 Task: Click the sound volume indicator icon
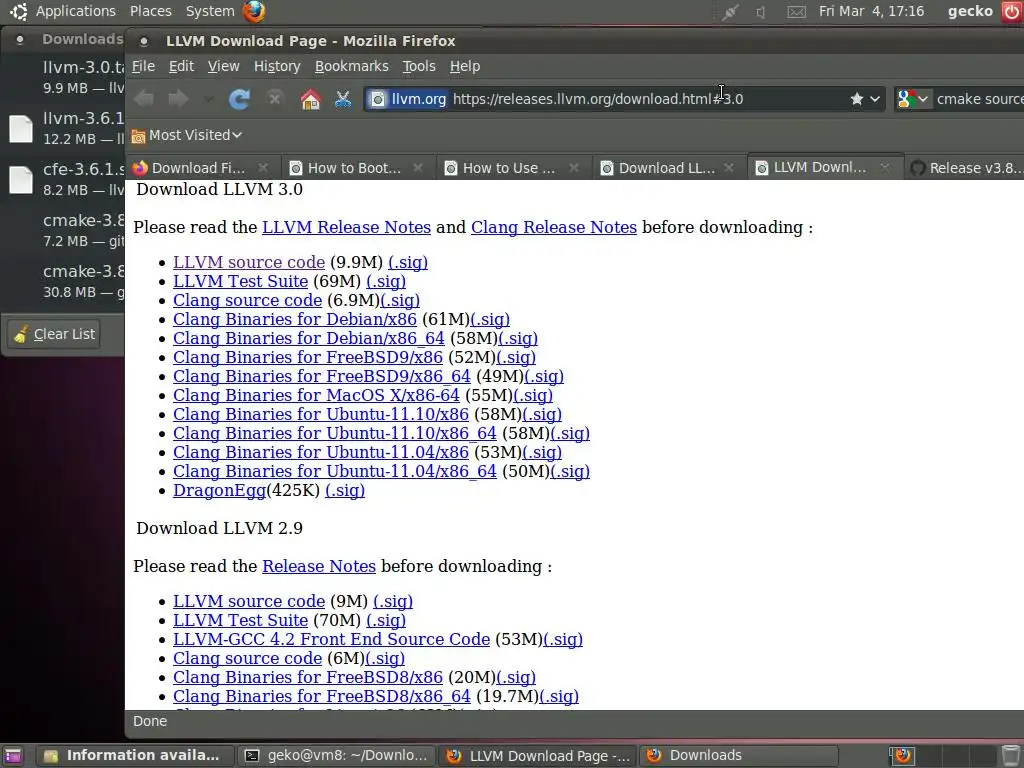coord(761,12)
